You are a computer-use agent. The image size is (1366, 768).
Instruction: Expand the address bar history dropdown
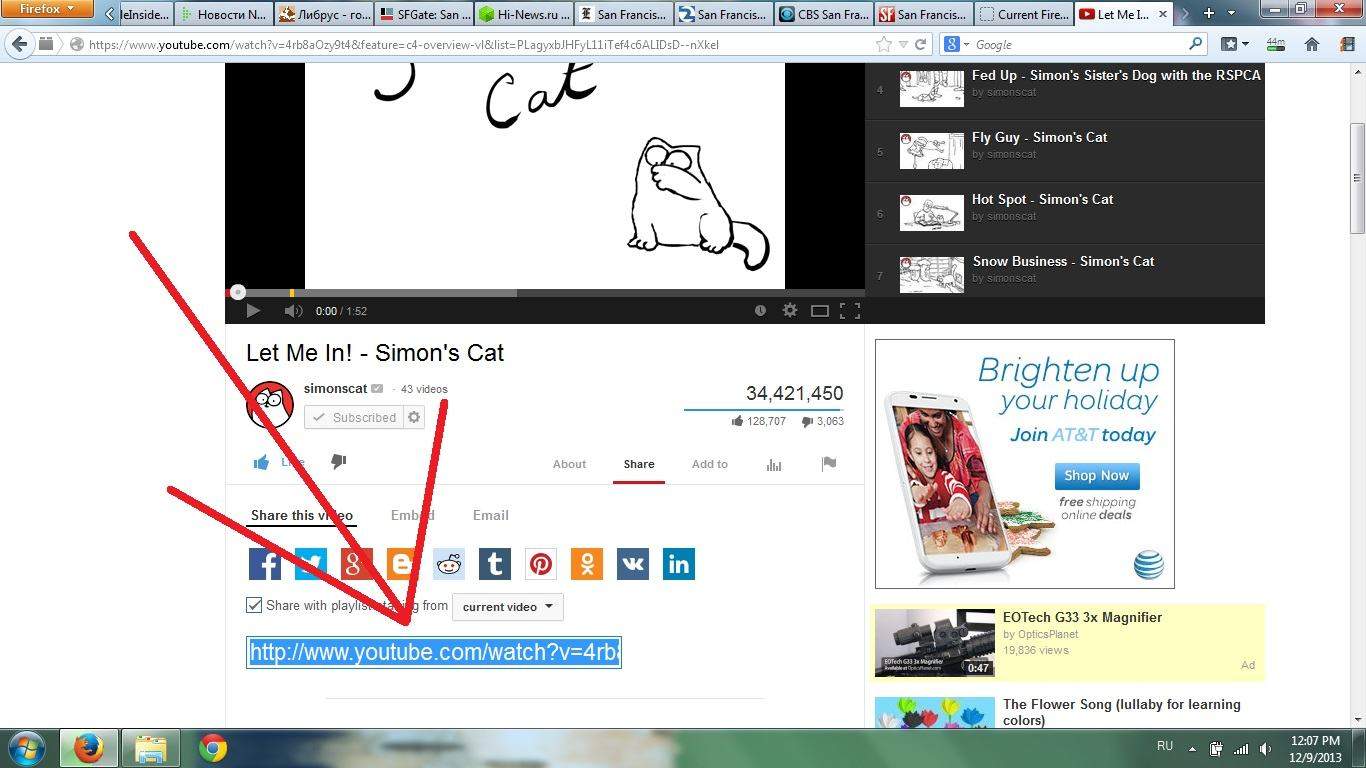point(904,44)
